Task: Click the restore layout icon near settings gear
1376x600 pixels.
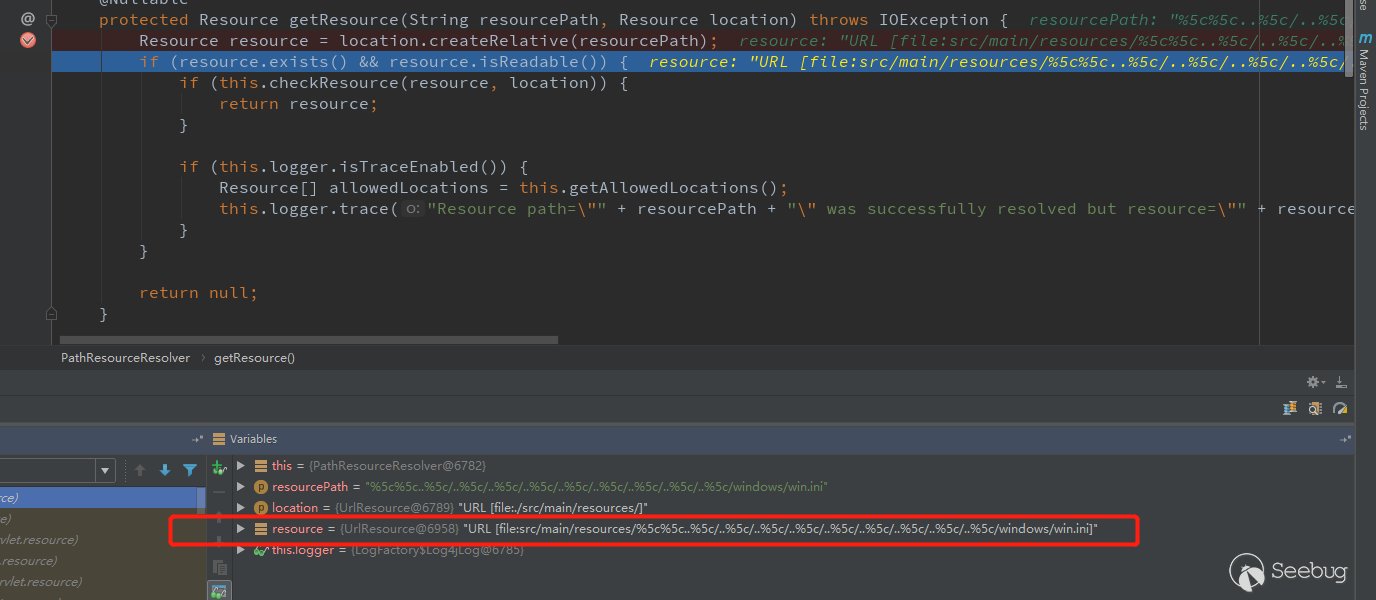Action: (x=1341, y=383)
